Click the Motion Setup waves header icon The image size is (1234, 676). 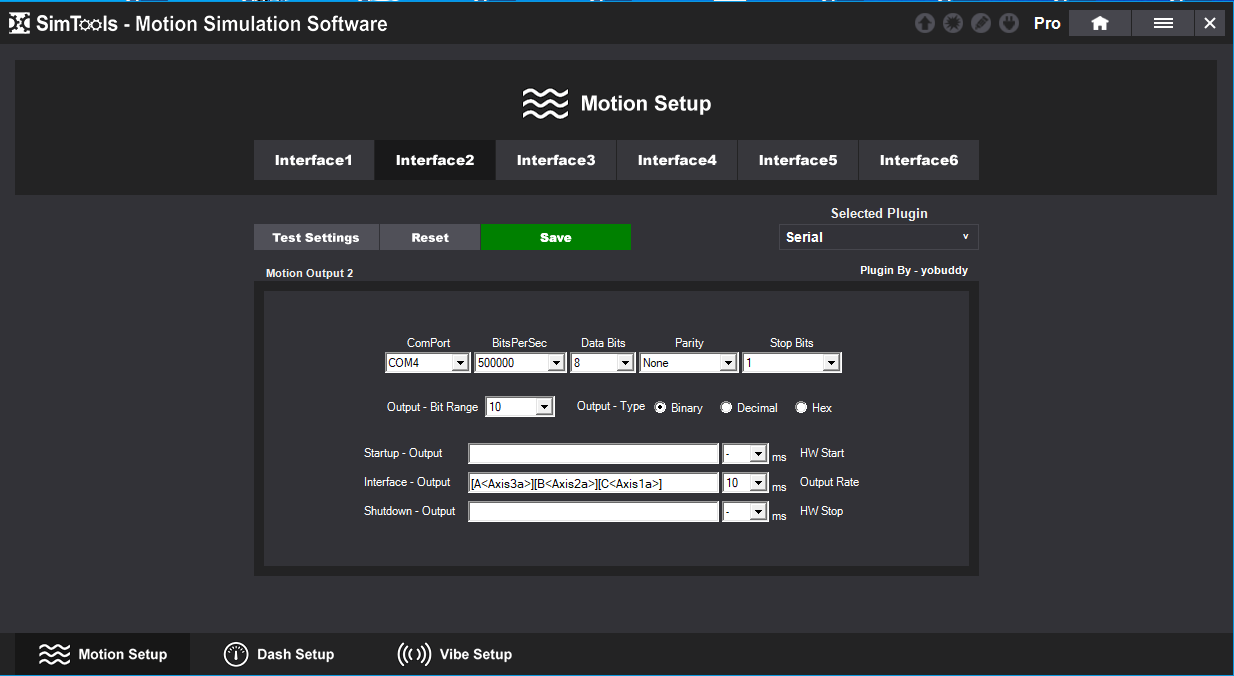[x=545, y=103]
